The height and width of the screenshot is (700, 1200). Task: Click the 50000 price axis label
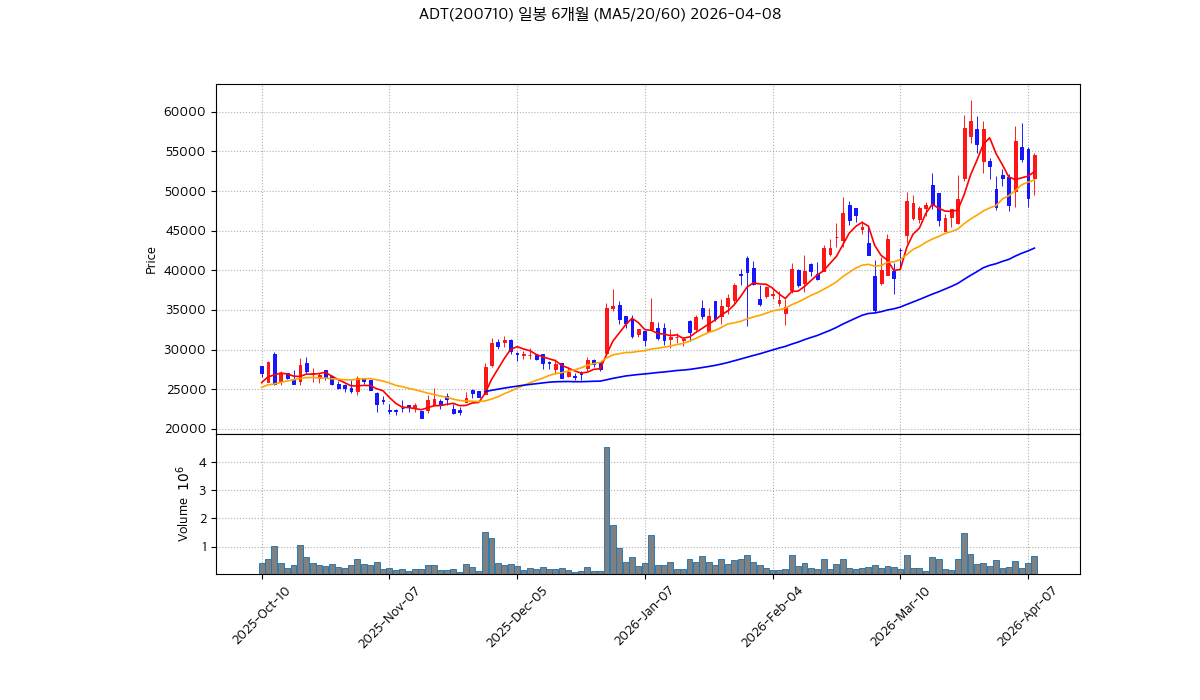(185, 191)
